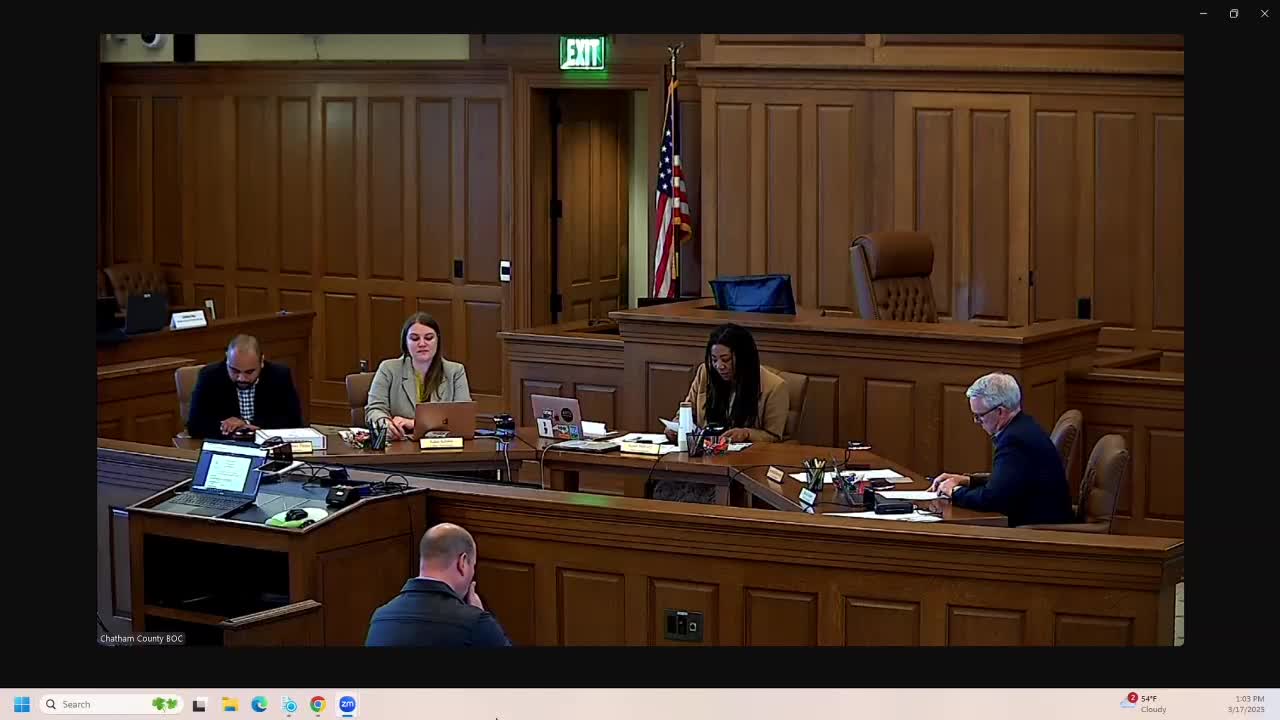
Task: Click the taskbar Search input box
Action: (100, 704)
